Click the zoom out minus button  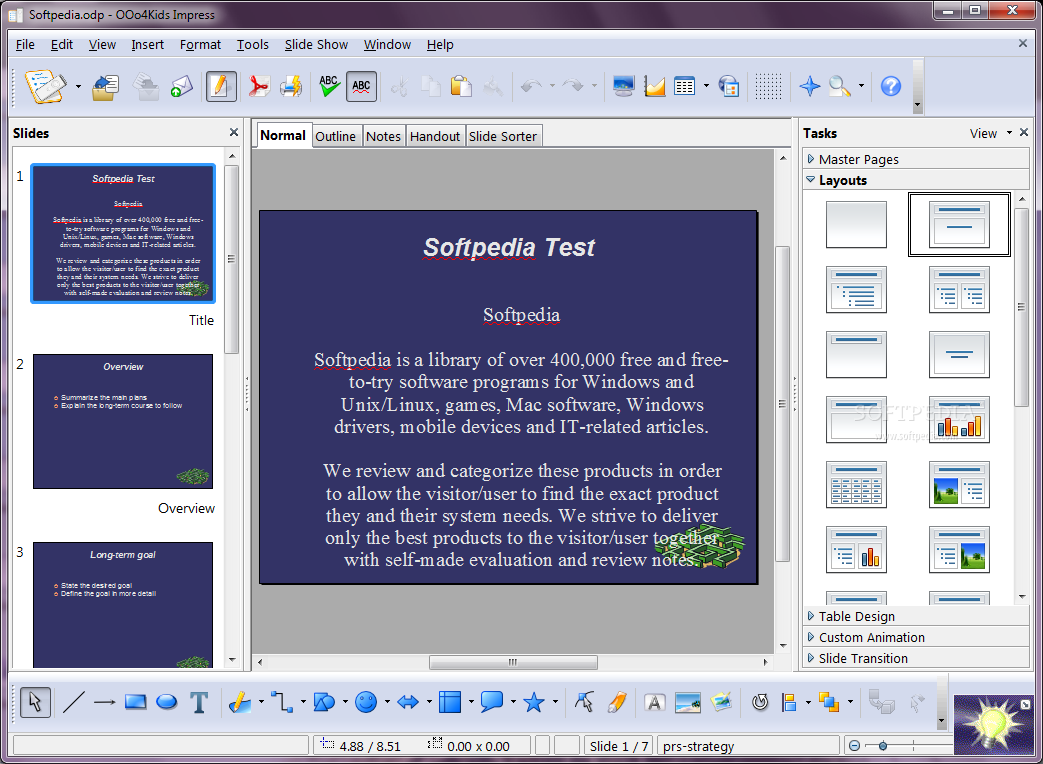coord(855,746)
